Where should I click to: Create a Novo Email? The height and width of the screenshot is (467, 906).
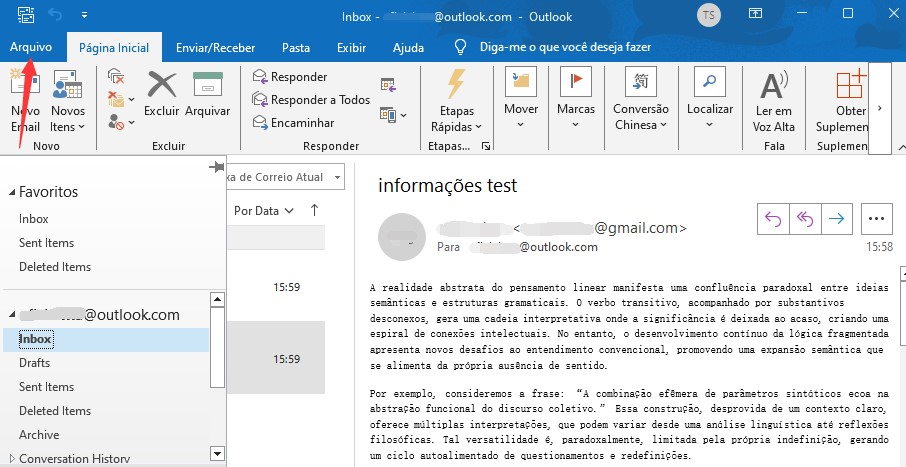point(25,101)
